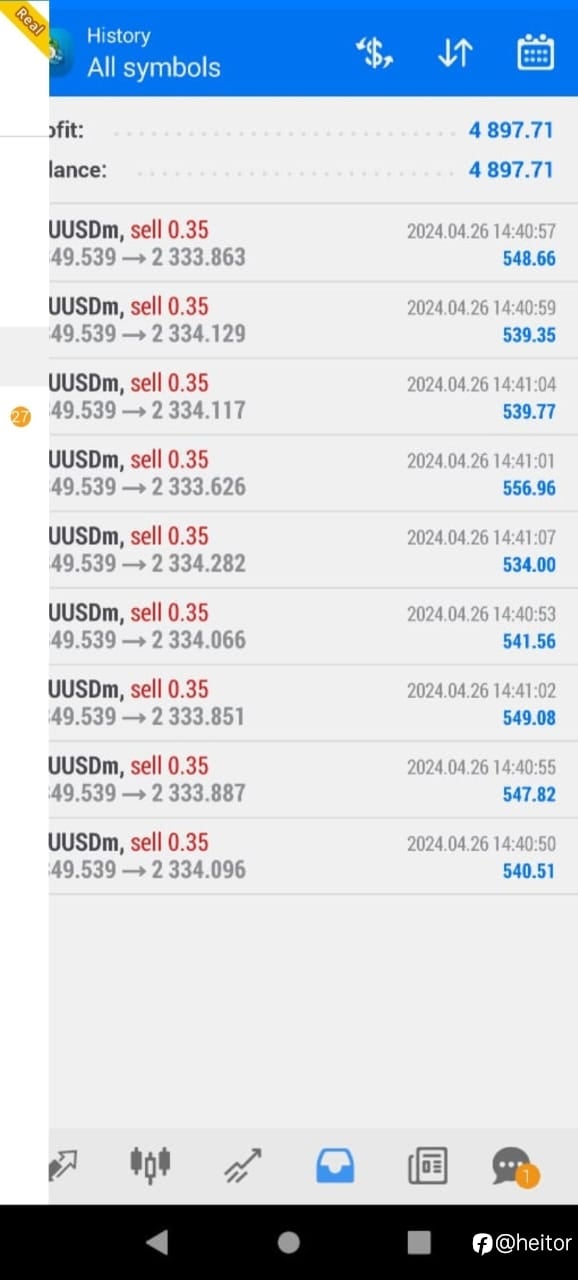Image resolution: width=578 pixels, height=1280 pixels.
Task: Open trade timestamped 2024.04.26 14:40:53
Action: (313, 626)
